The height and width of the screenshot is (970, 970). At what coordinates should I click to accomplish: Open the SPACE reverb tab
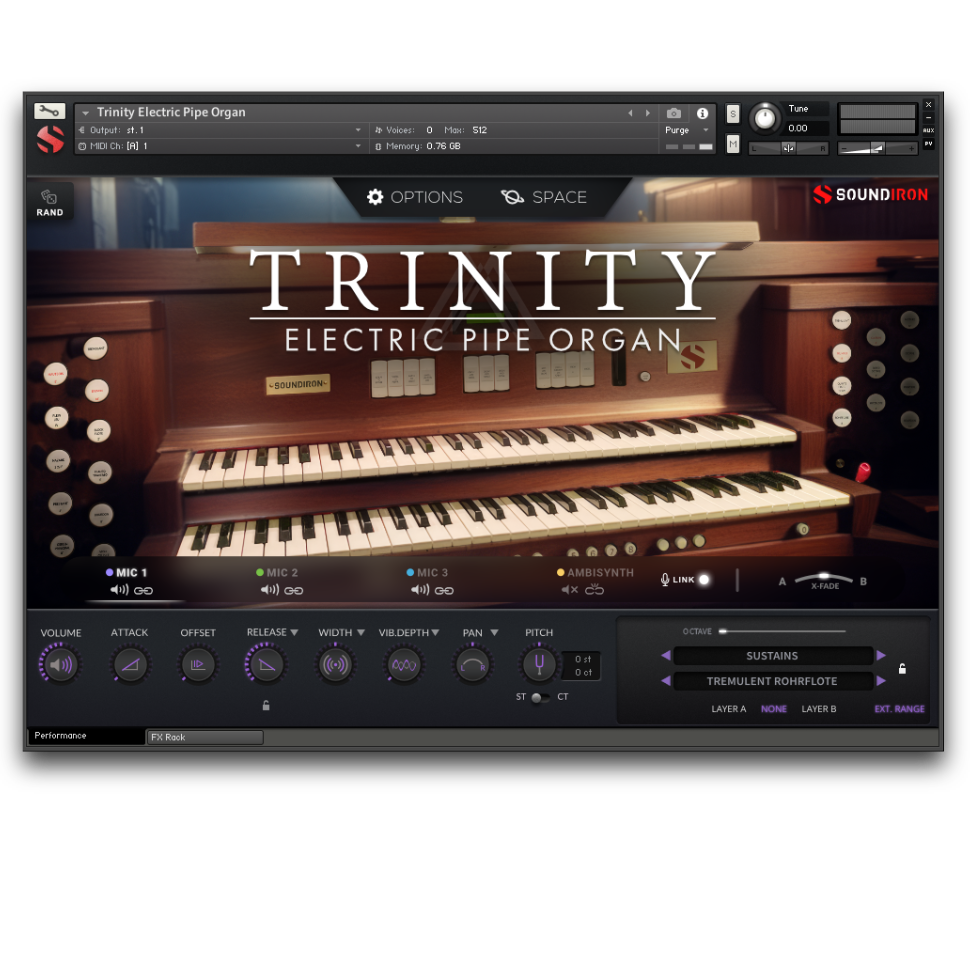tap(544, 197)
